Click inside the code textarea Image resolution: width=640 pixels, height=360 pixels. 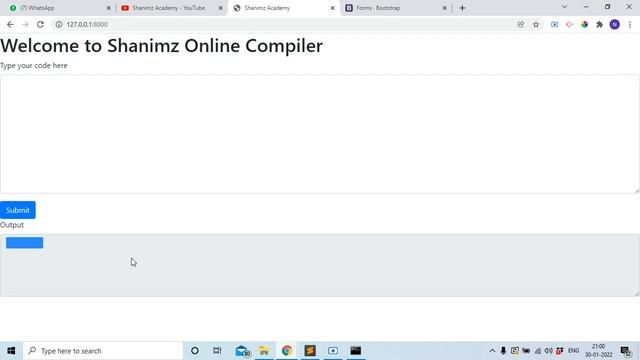320,134
